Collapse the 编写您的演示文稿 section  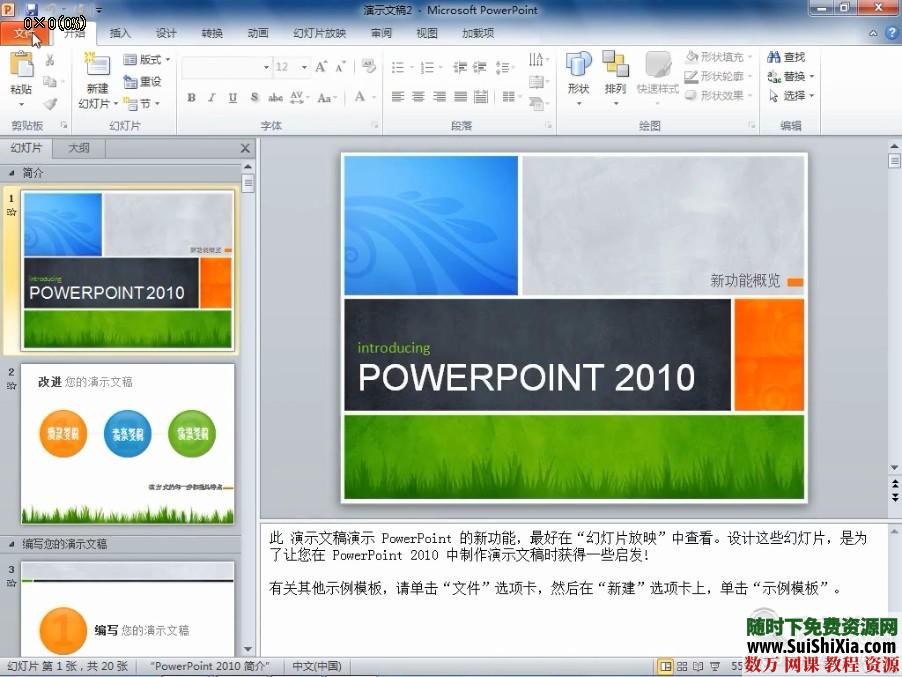tap(12, 544)
